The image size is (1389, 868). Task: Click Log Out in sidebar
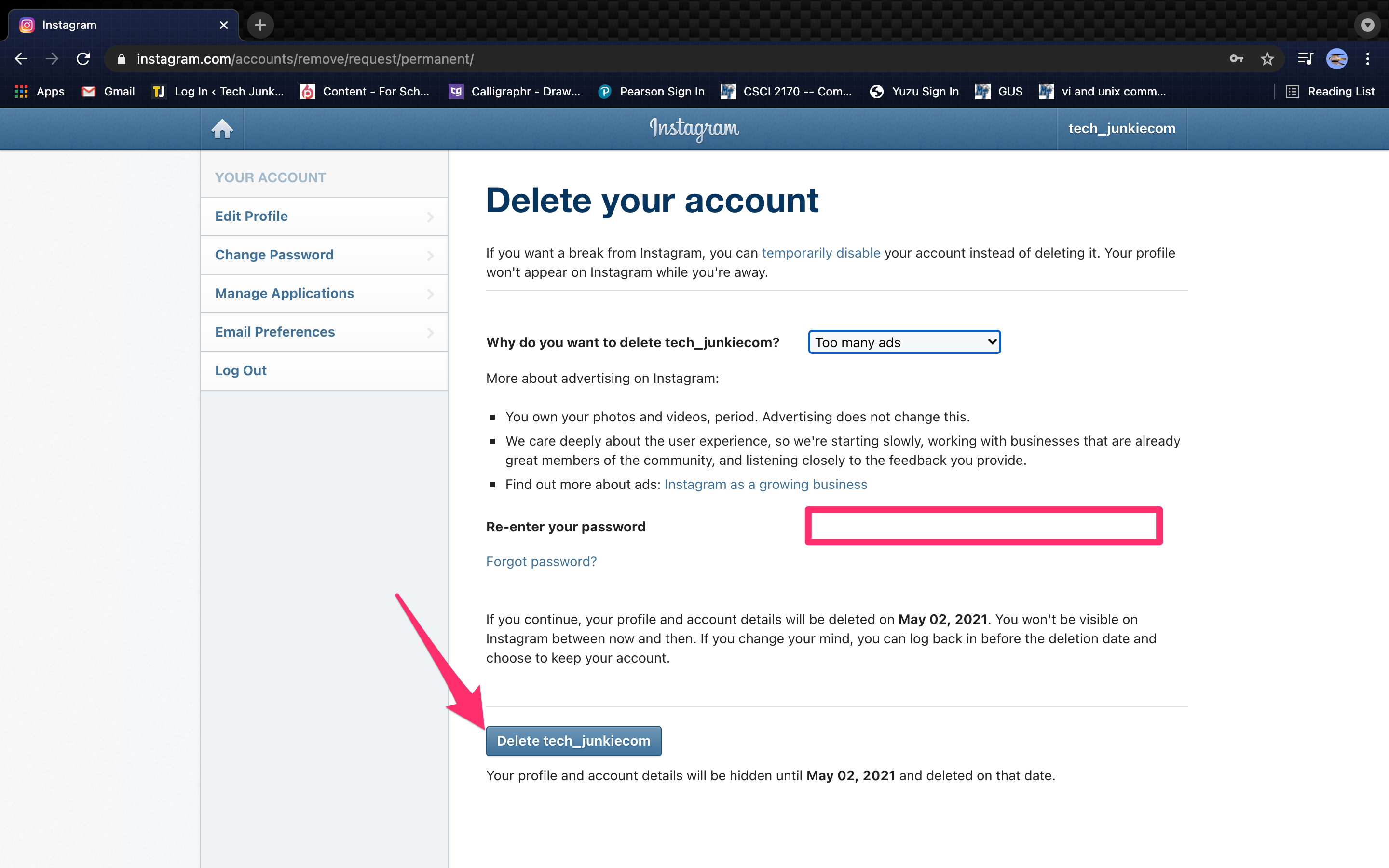click(x=324, y=370)
